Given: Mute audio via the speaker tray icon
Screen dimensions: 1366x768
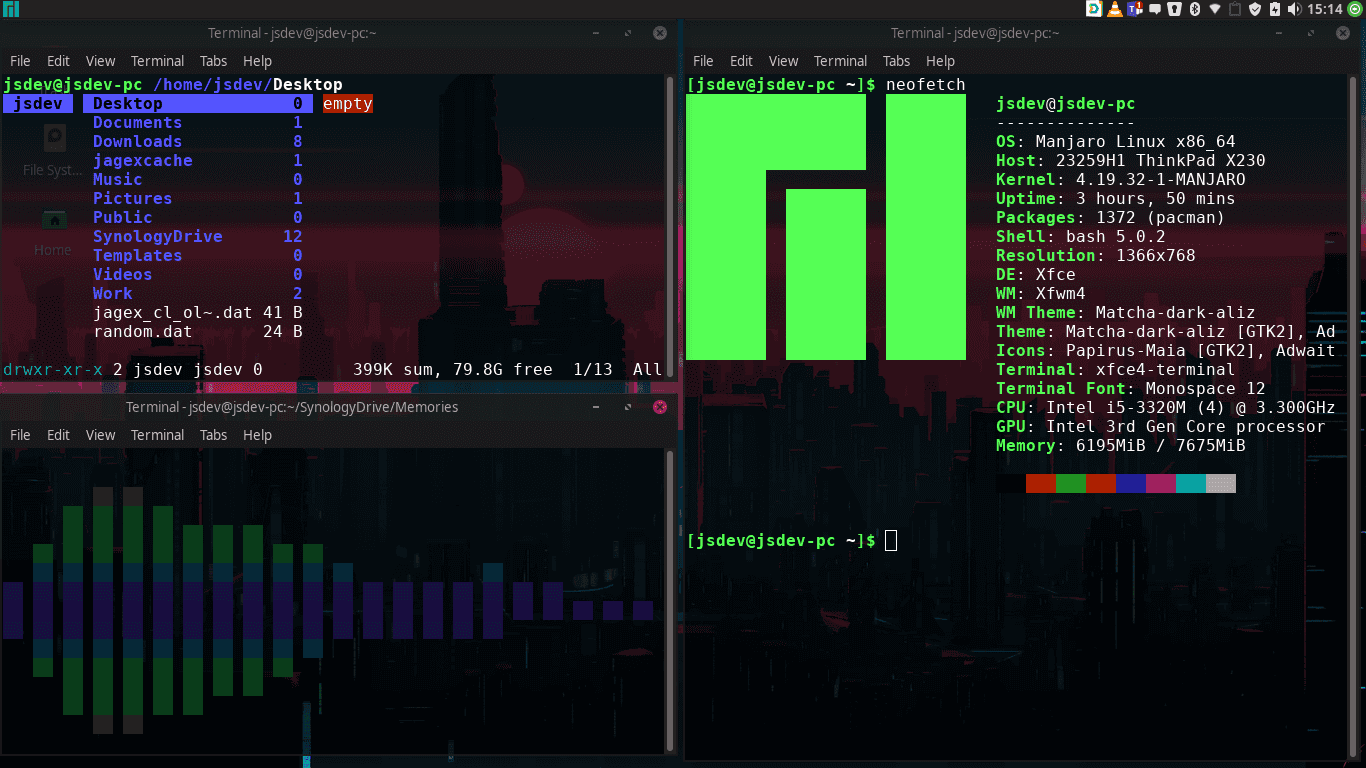Looking at the screenshot, I should (x=1296, y=9).
